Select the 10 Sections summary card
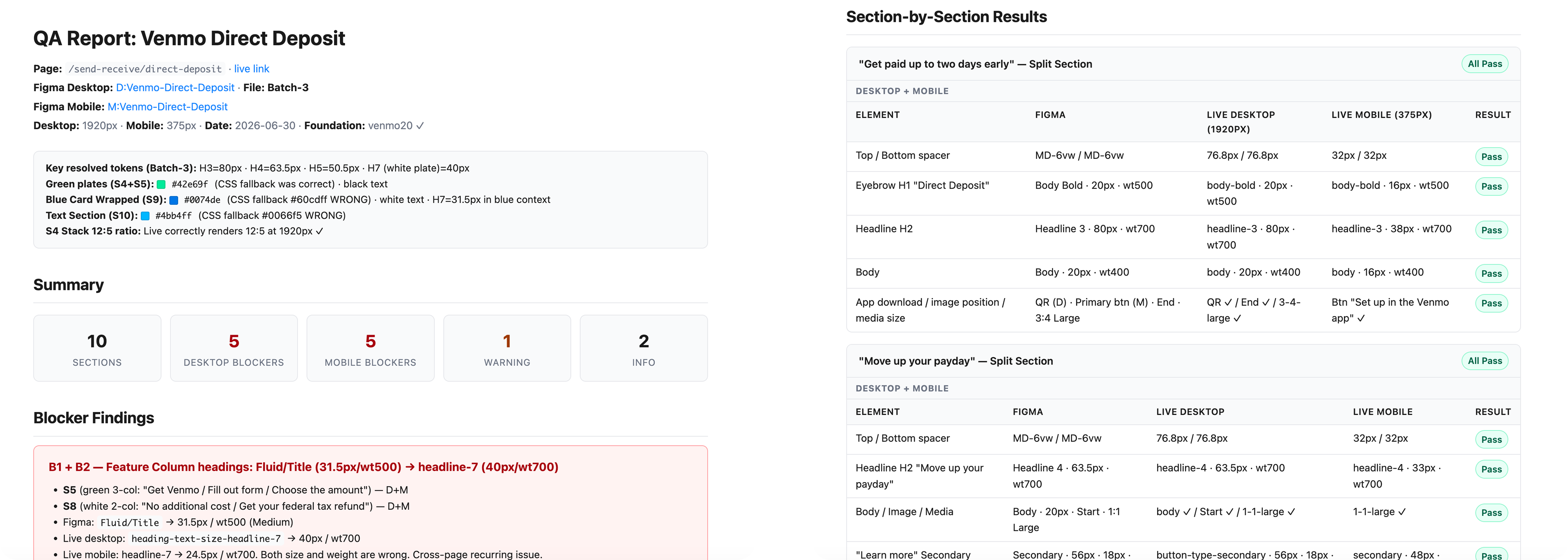This screenshot has width=1568, height=560. tap(97, 348)
